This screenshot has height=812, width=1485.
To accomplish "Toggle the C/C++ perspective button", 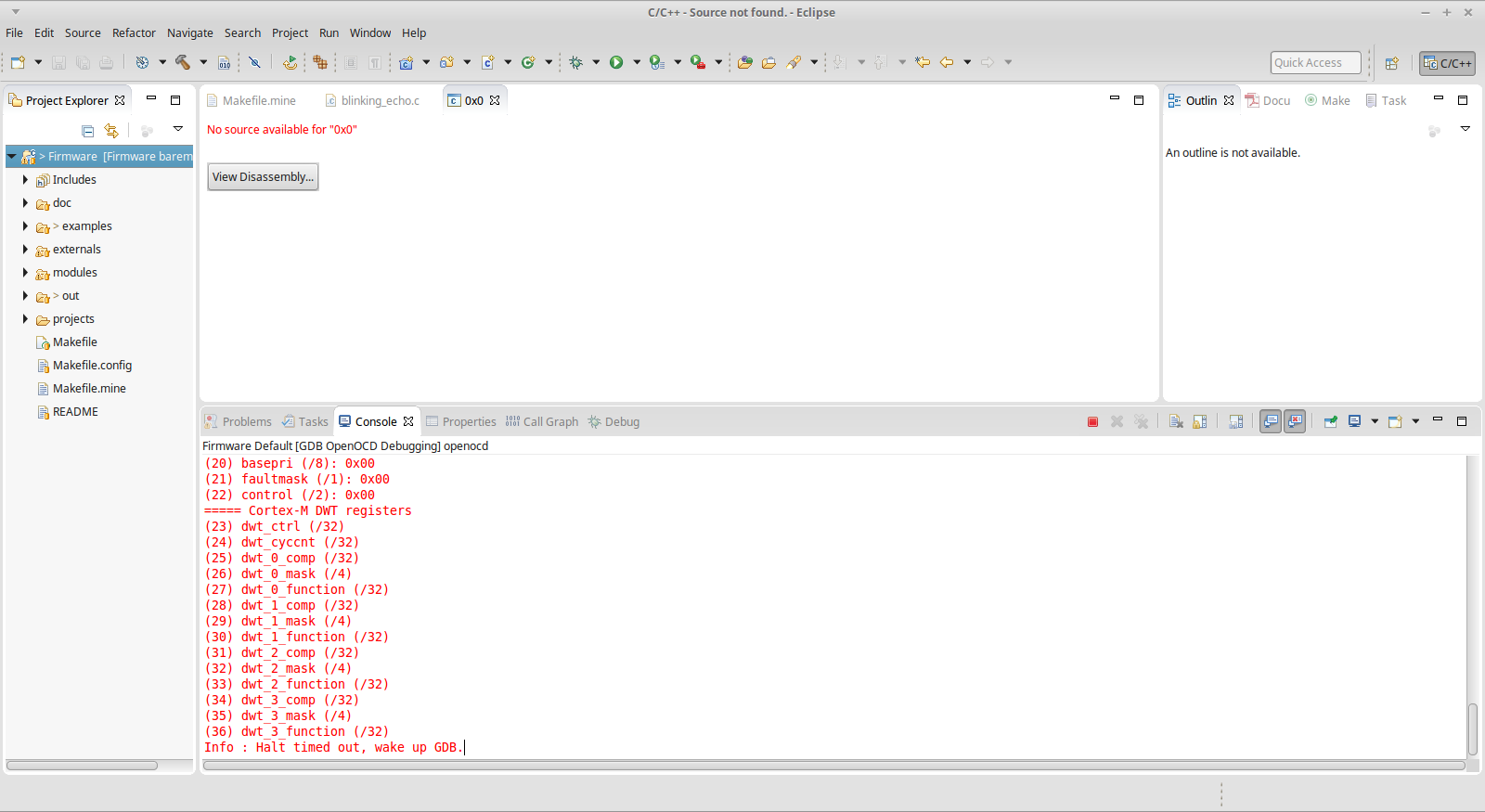I will [1447, 63].
